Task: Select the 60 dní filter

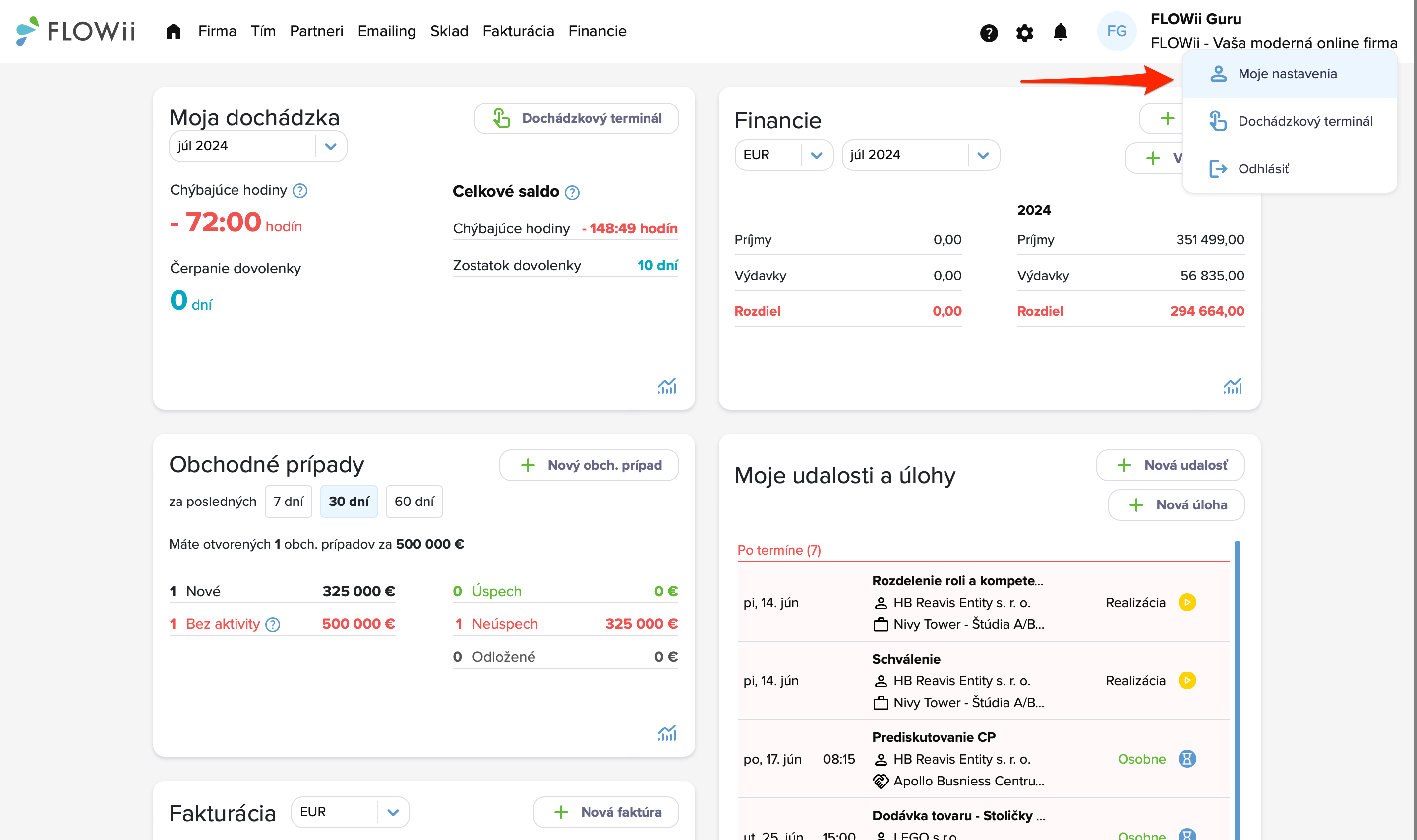Action: coord(414,502)
